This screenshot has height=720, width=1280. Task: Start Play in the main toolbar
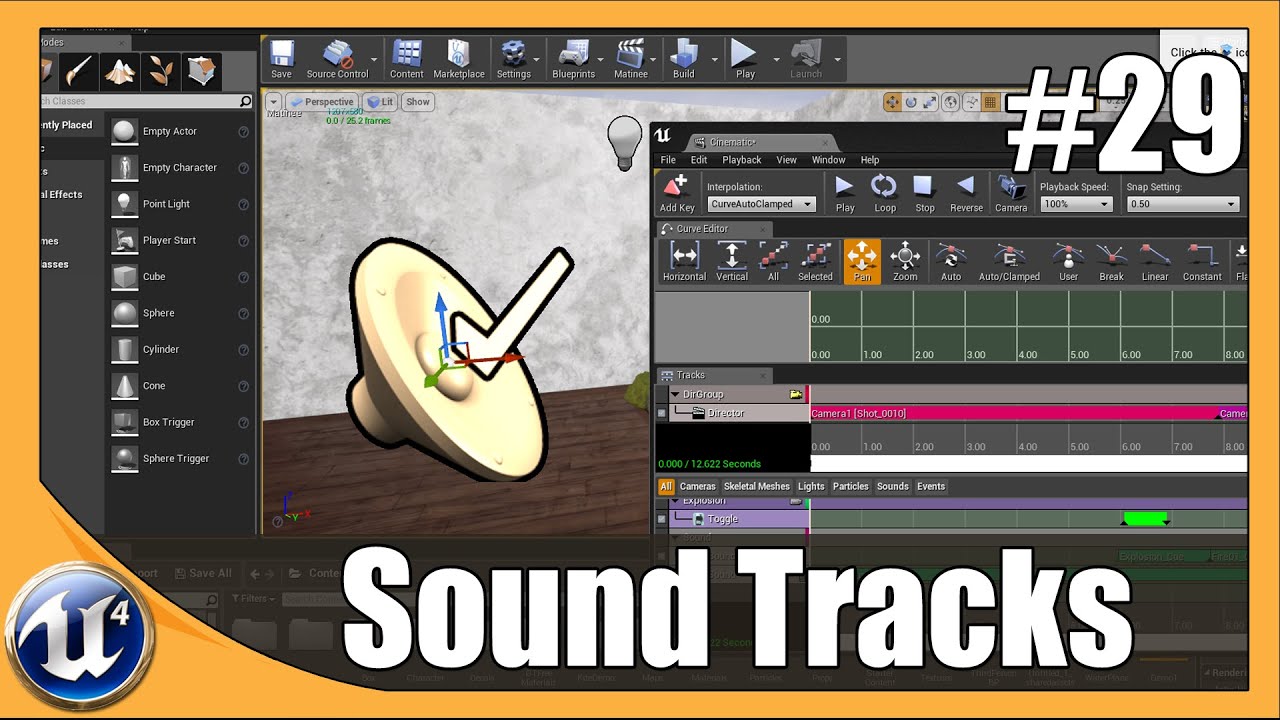(x=745, y=59)
